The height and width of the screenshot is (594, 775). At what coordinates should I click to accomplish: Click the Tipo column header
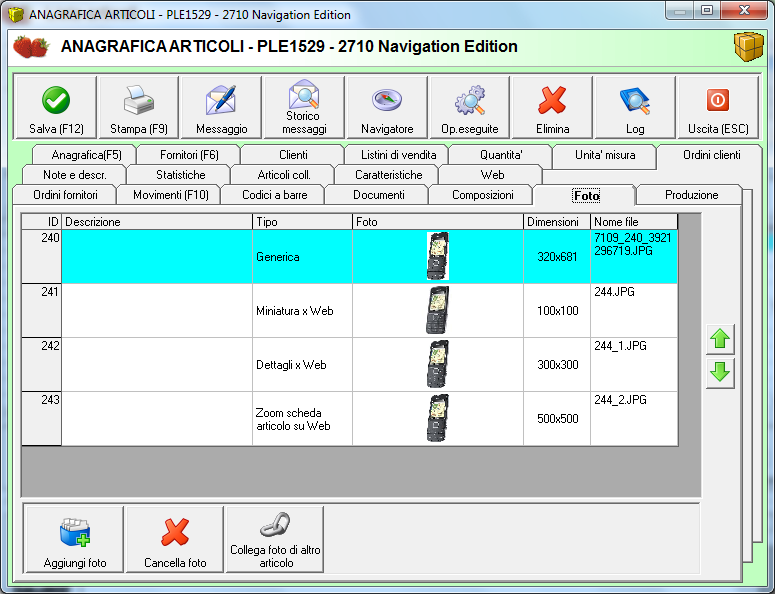pyautogui.click(x=302, y=222)
